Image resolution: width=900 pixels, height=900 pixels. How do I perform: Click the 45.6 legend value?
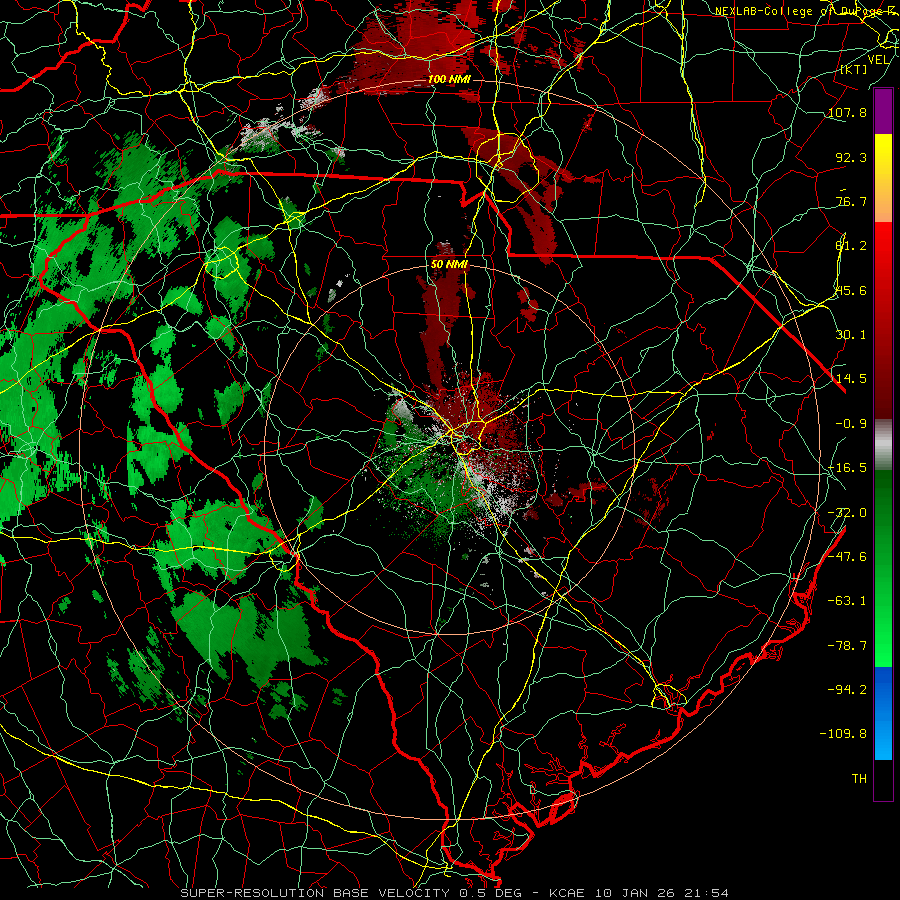pos(851,290)
